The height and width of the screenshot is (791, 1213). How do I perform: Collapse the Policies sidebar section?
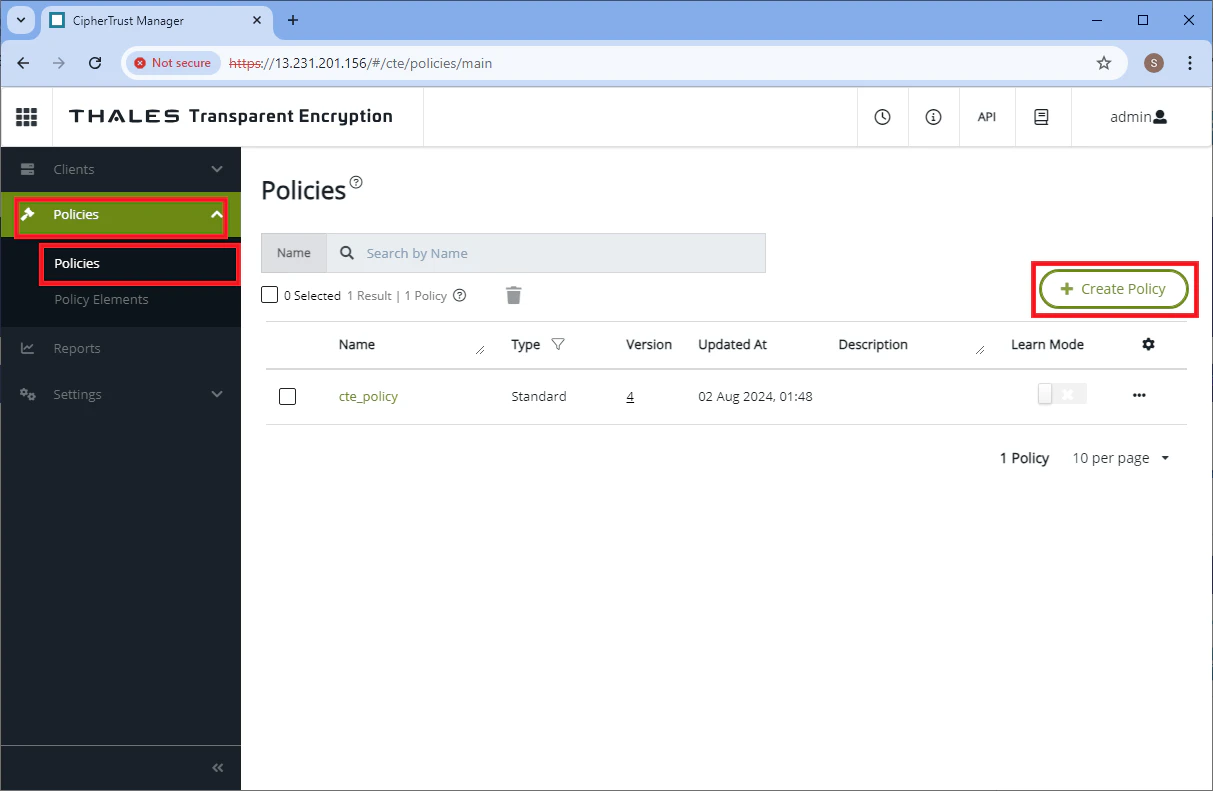[120, 214]
